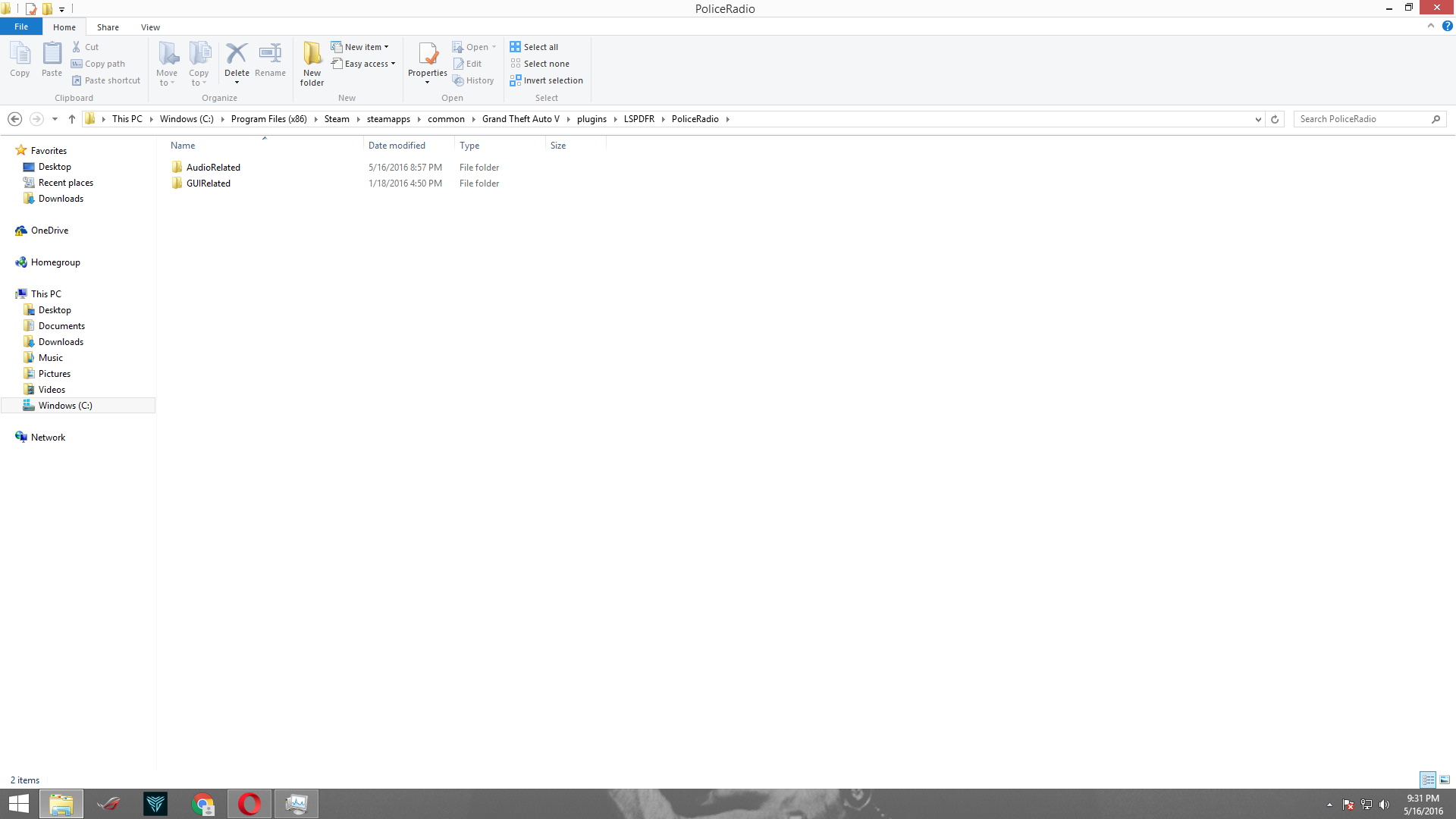Screen dimensions: 1456x819
Task: Click the Select all icon
Action: [x=516, y=47]
